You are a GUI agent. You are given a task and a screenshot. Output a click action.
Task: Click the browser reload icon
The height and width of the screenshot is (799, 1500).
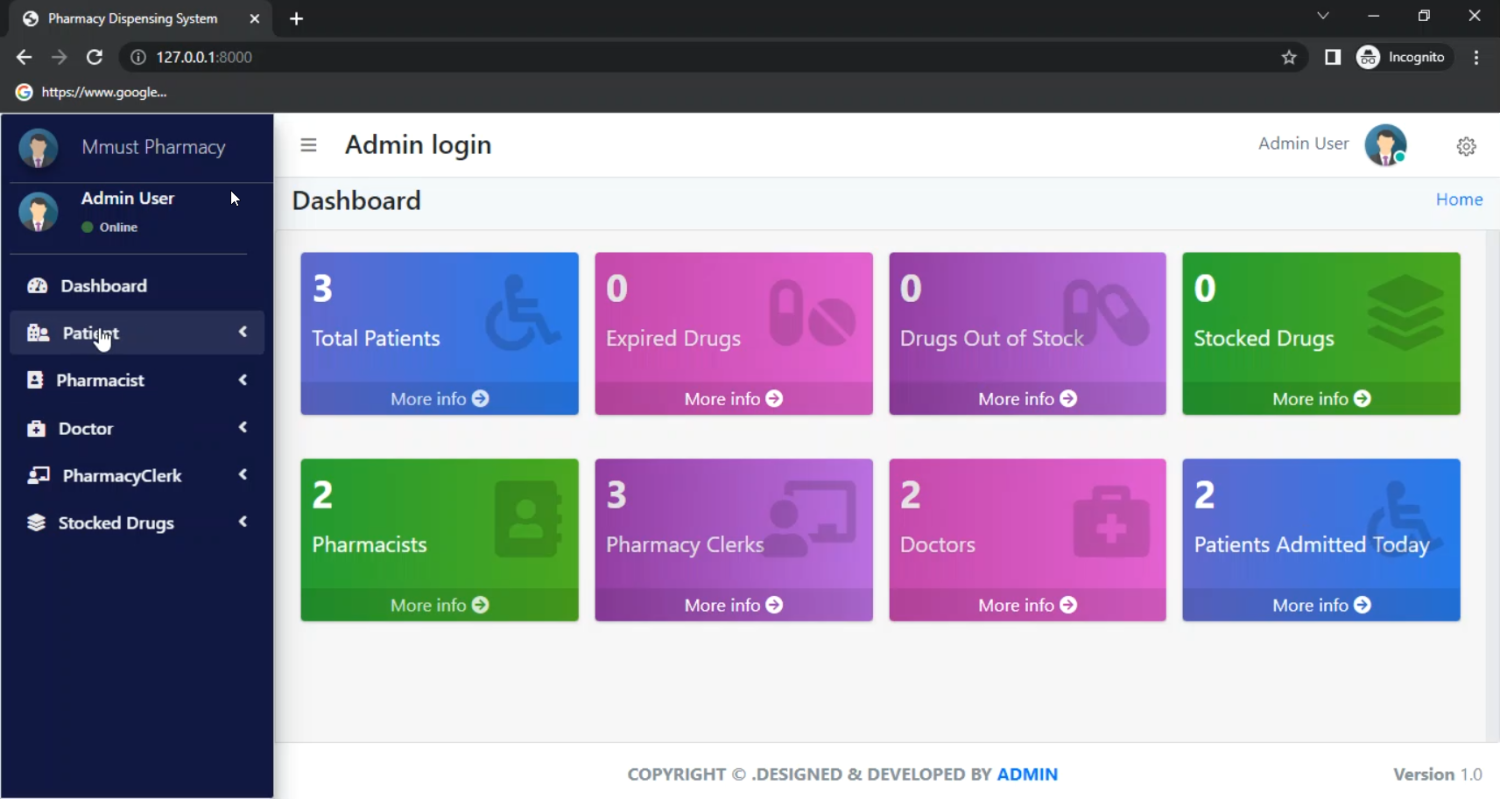click(94, 57)
